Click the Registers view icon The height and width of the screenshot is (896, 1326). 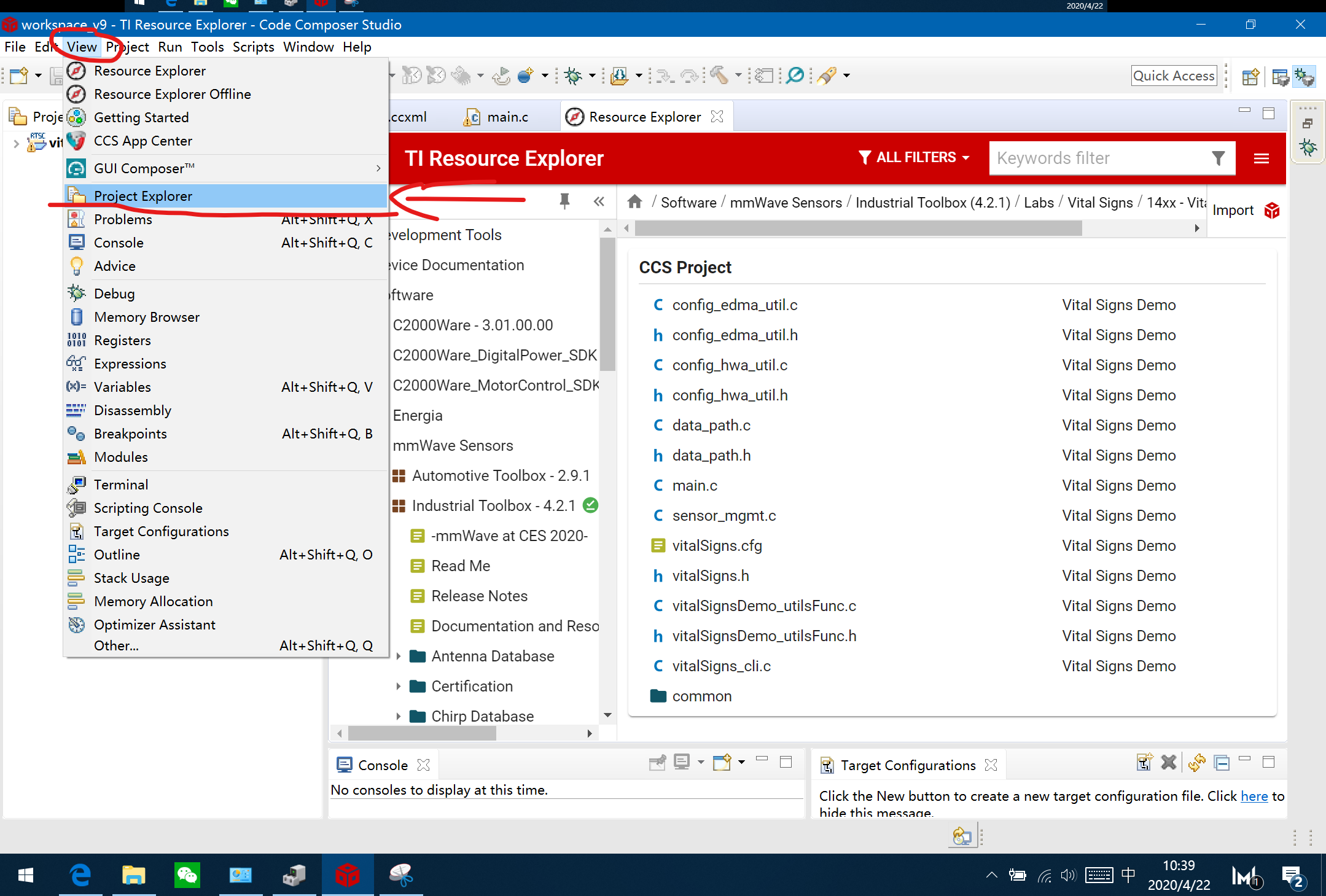pyautogui.click(x=76, y=340)
